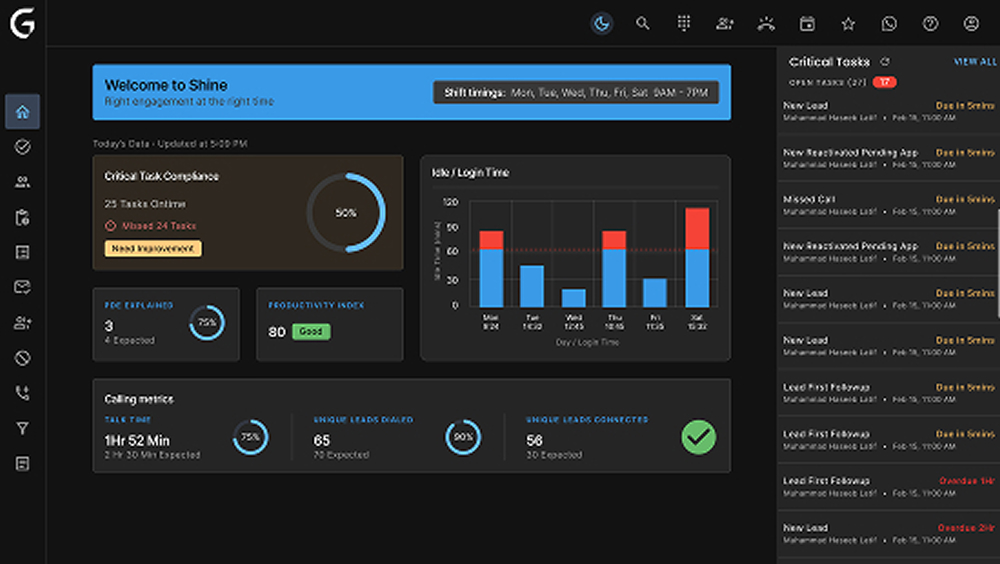Open the blocked circle icon in sidebar
Viewport: 1000px width, 564px height.
[x=22, y=358]
